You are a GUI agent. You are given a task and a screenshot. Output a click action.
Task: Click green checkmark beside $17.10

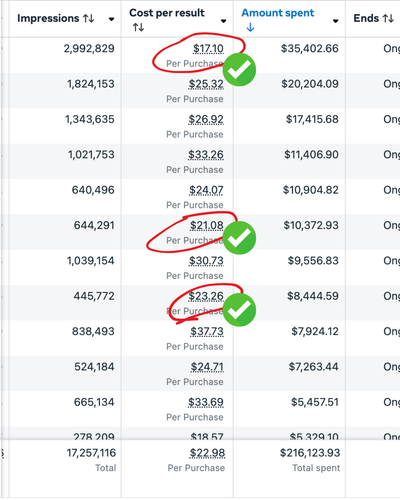(239, 69)
